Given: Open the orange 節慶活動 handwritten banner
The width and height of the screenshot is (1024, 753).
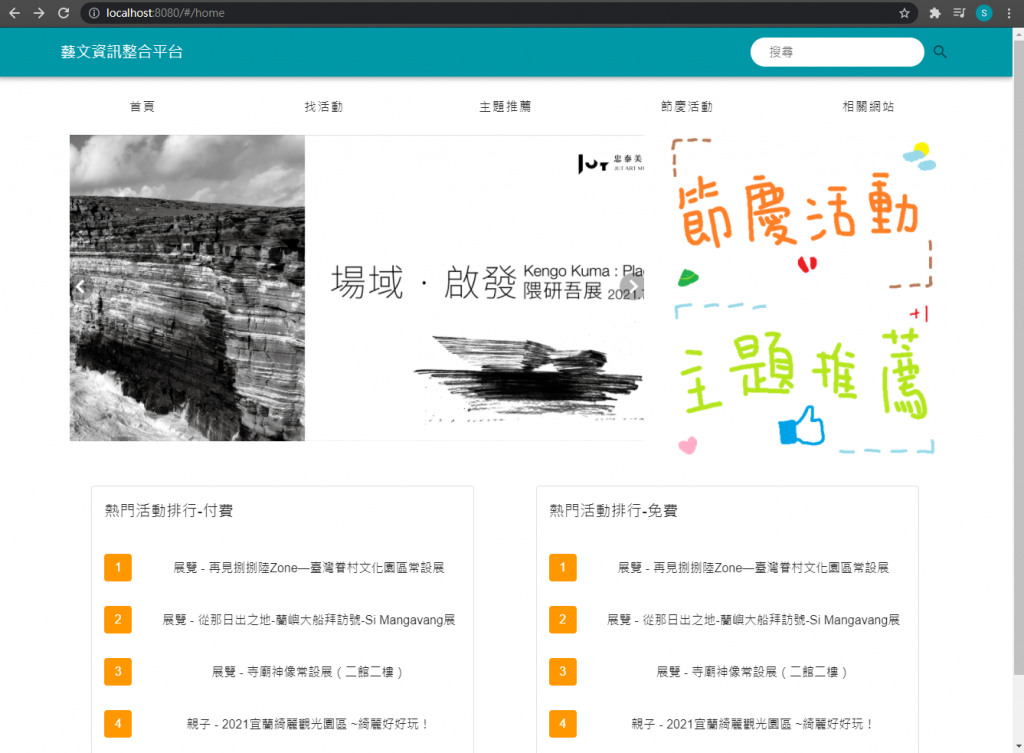Looking at the screenshot, I should click(803, 213).
